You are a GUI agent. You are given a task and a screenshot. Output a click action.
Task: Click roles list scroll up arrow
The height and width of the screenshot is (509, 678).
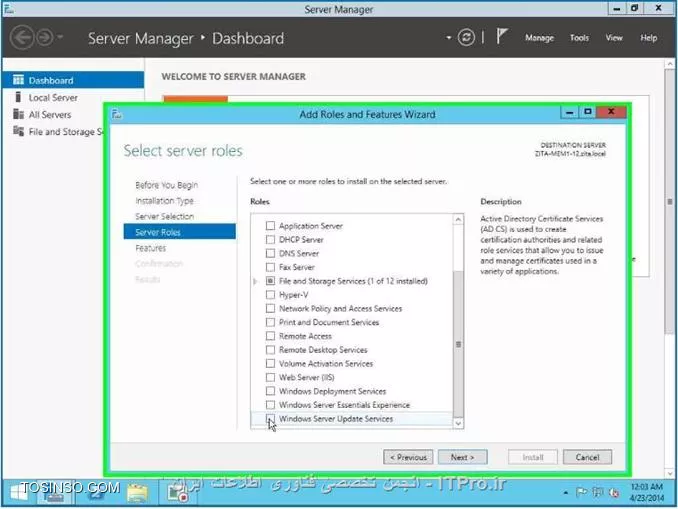[458, 220]
